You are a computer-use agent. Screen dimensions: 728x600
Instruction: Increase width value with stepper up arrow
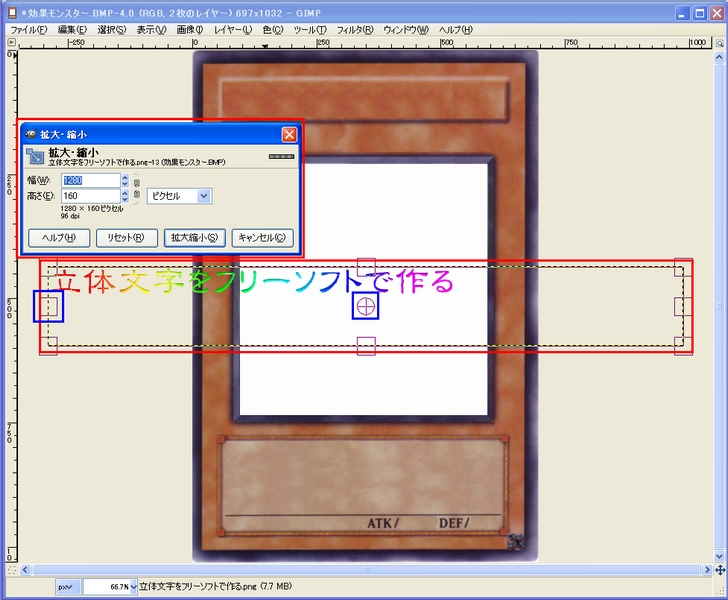125,176
